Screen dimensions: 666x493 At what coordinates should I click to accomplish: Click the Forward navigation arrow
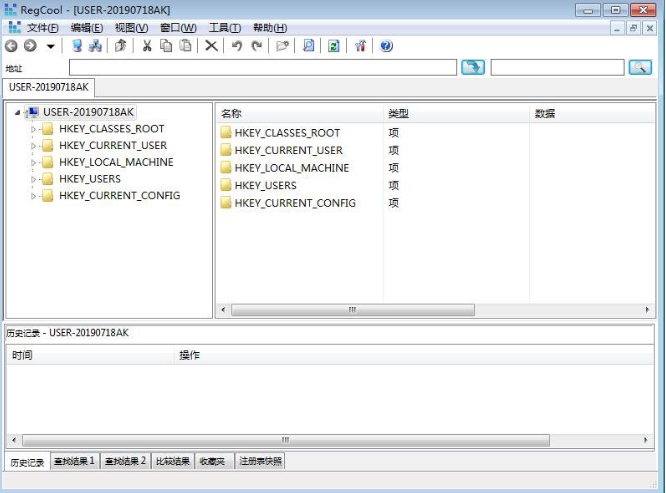(x=30, y=46)
